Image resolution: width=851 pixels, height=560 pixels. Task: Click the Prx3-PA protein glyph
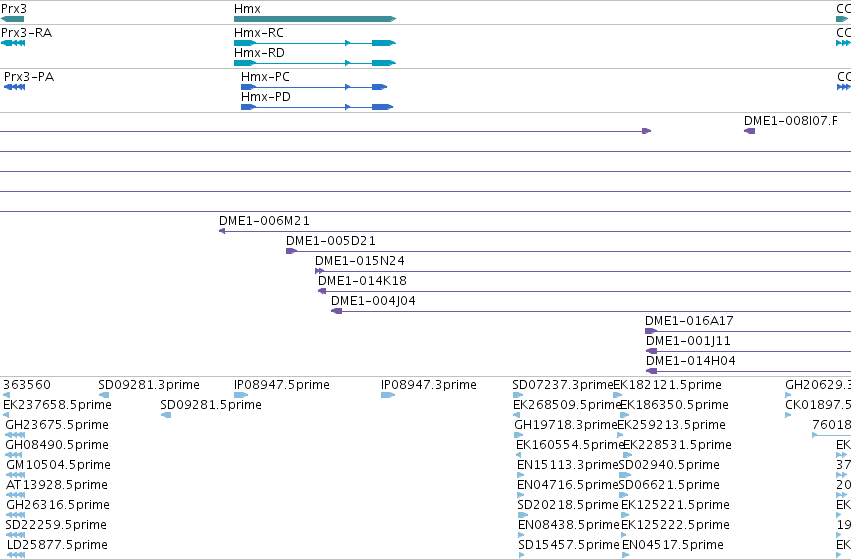tap(15, 87)
